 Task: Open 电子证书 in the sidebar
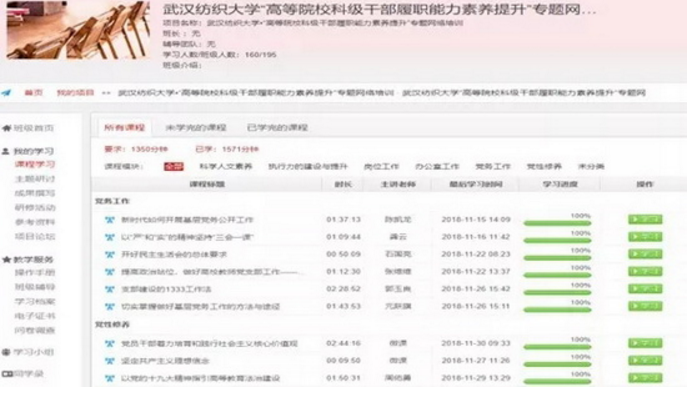(x=35, y=316)
